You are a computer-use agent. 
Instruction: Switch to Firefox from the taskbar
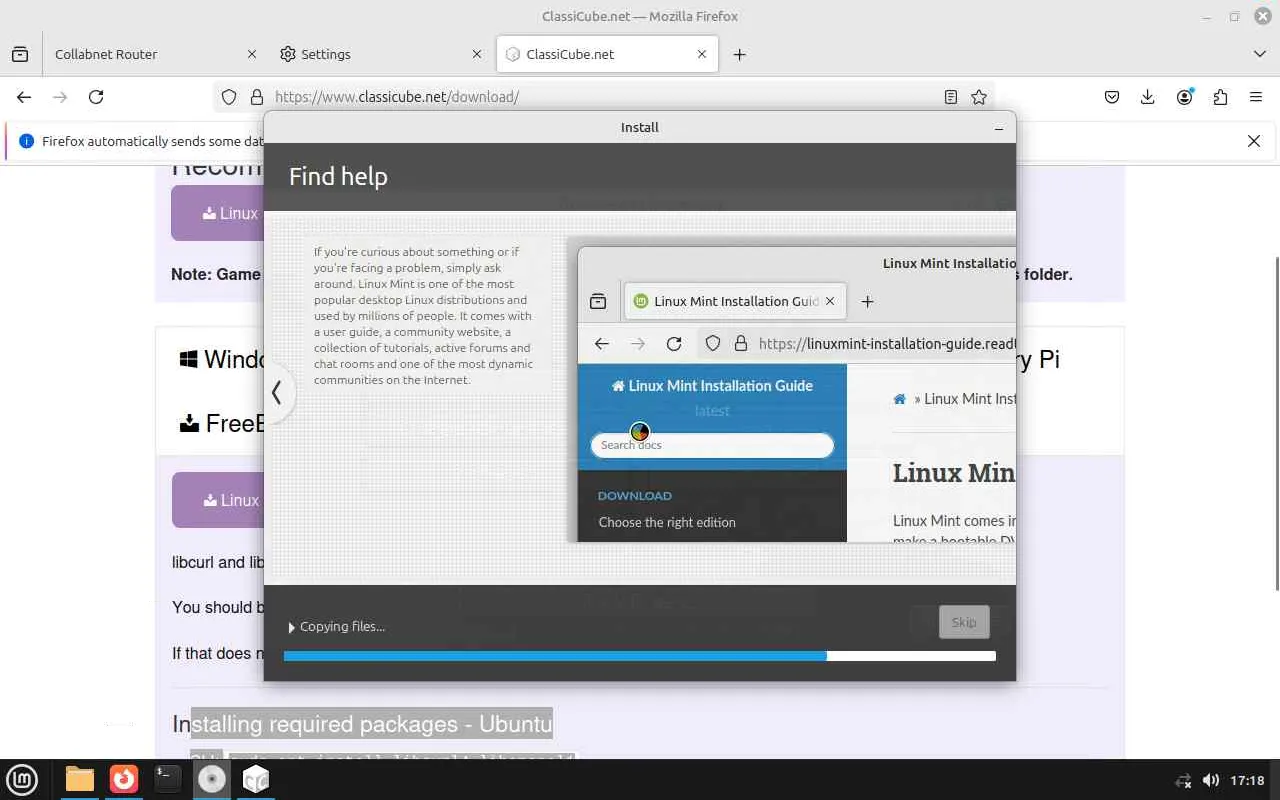point(124,779)
